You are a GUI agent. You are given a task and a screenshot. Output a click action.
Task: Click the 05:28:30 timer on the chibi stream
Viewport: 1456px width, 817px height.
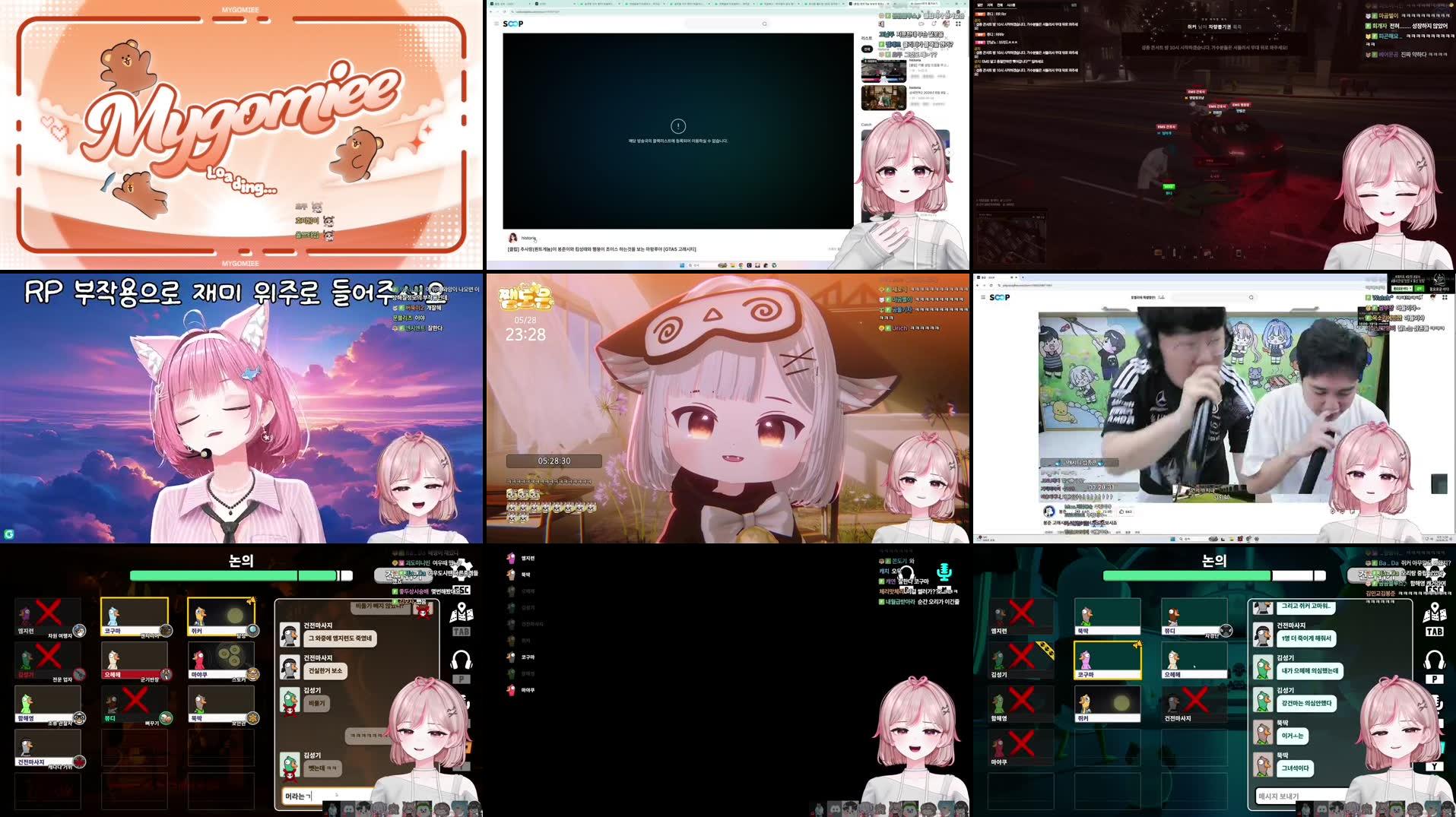pyautogui.click(x=554, y=461)
